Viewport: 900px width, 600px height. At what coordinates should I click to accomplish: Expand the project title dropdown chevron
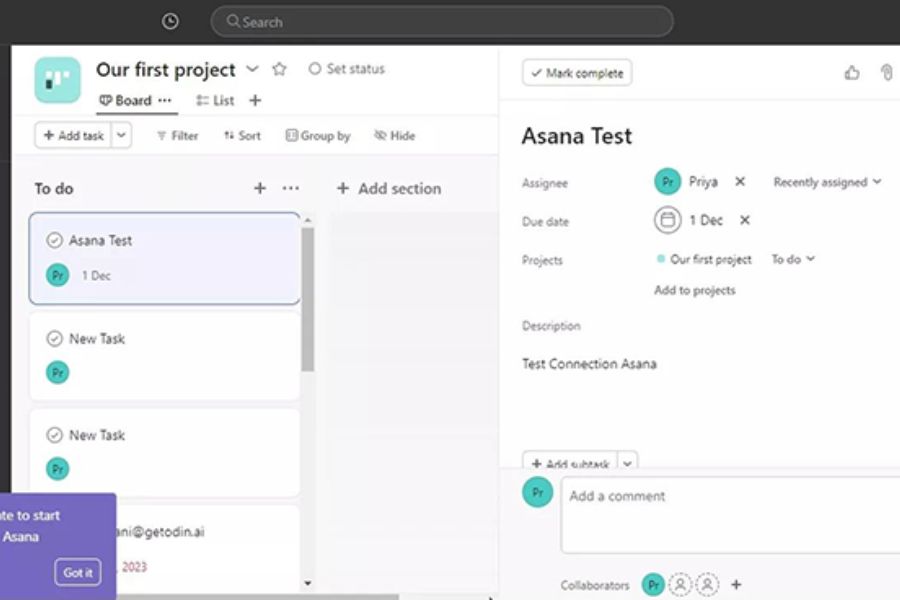pos(252,69)
